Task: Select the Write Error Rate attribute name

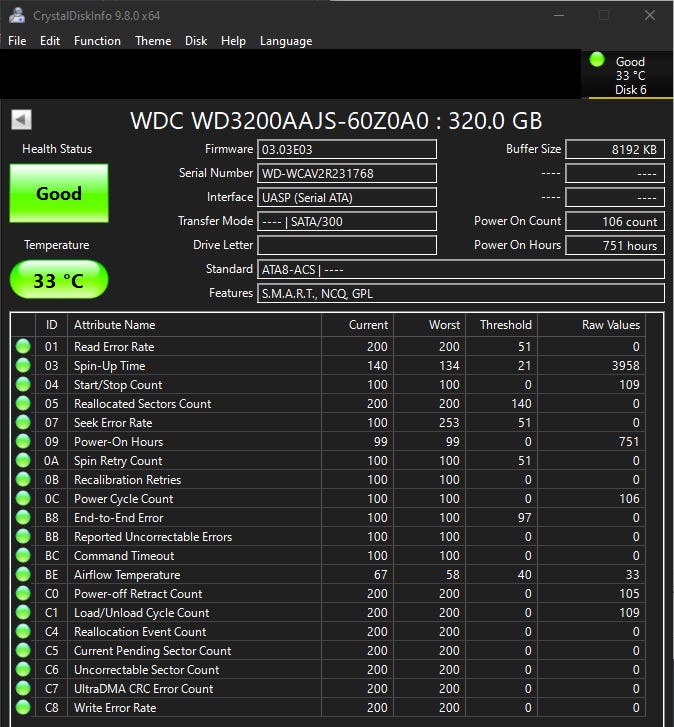Action: tap(115, 708)
